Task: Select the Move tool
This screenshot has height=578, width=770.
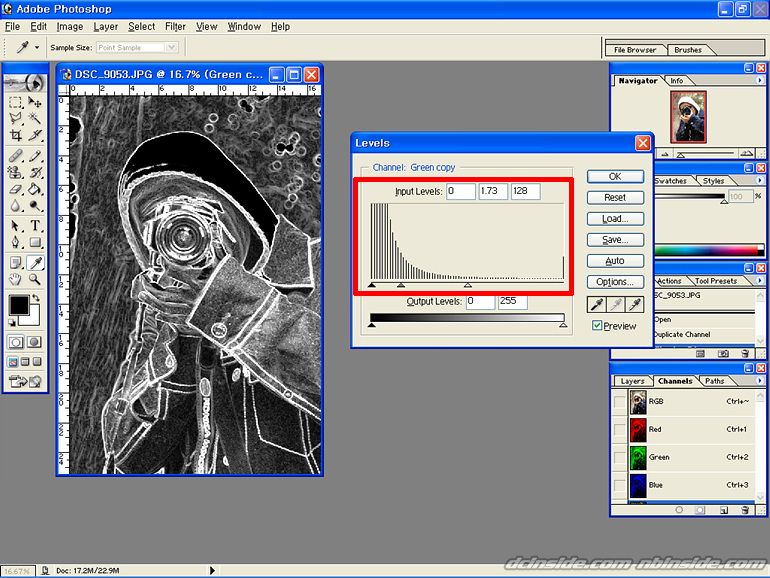Action: coord(34,102)
